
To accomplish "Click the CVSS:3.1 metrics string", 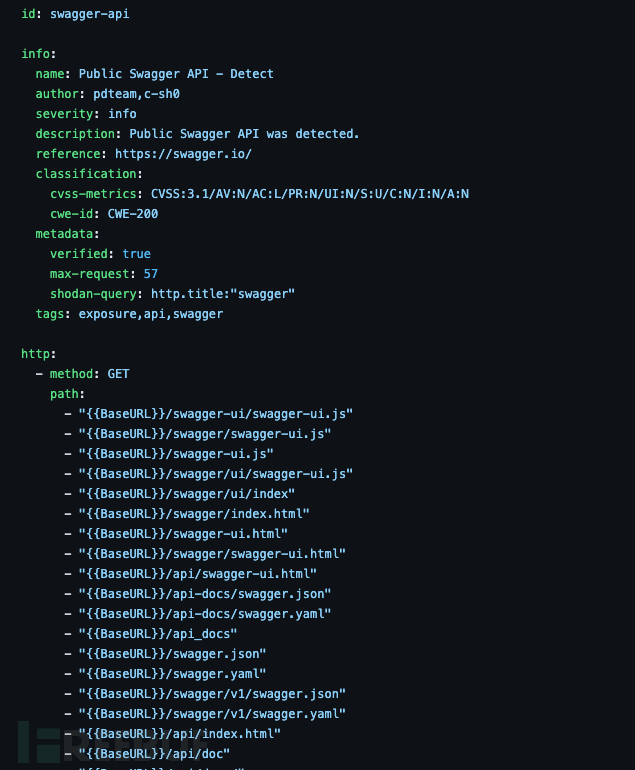I will click(x=310, y=194).
